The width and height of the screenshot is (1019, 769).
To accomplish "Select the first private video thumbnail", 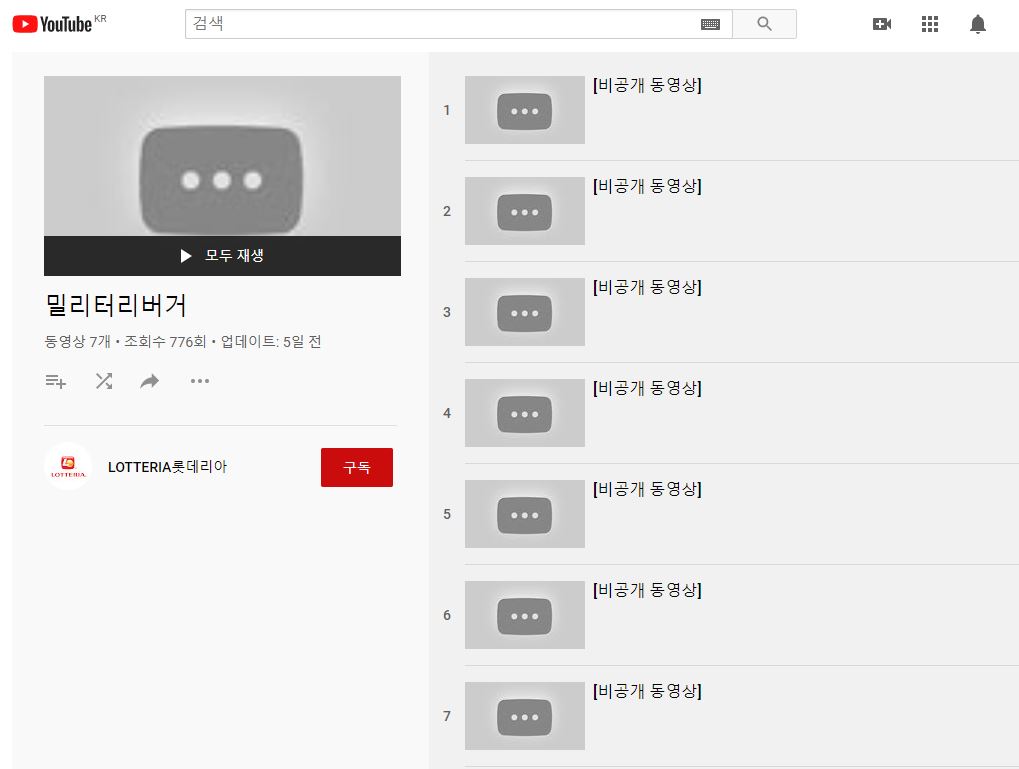I will coord(524,110).
